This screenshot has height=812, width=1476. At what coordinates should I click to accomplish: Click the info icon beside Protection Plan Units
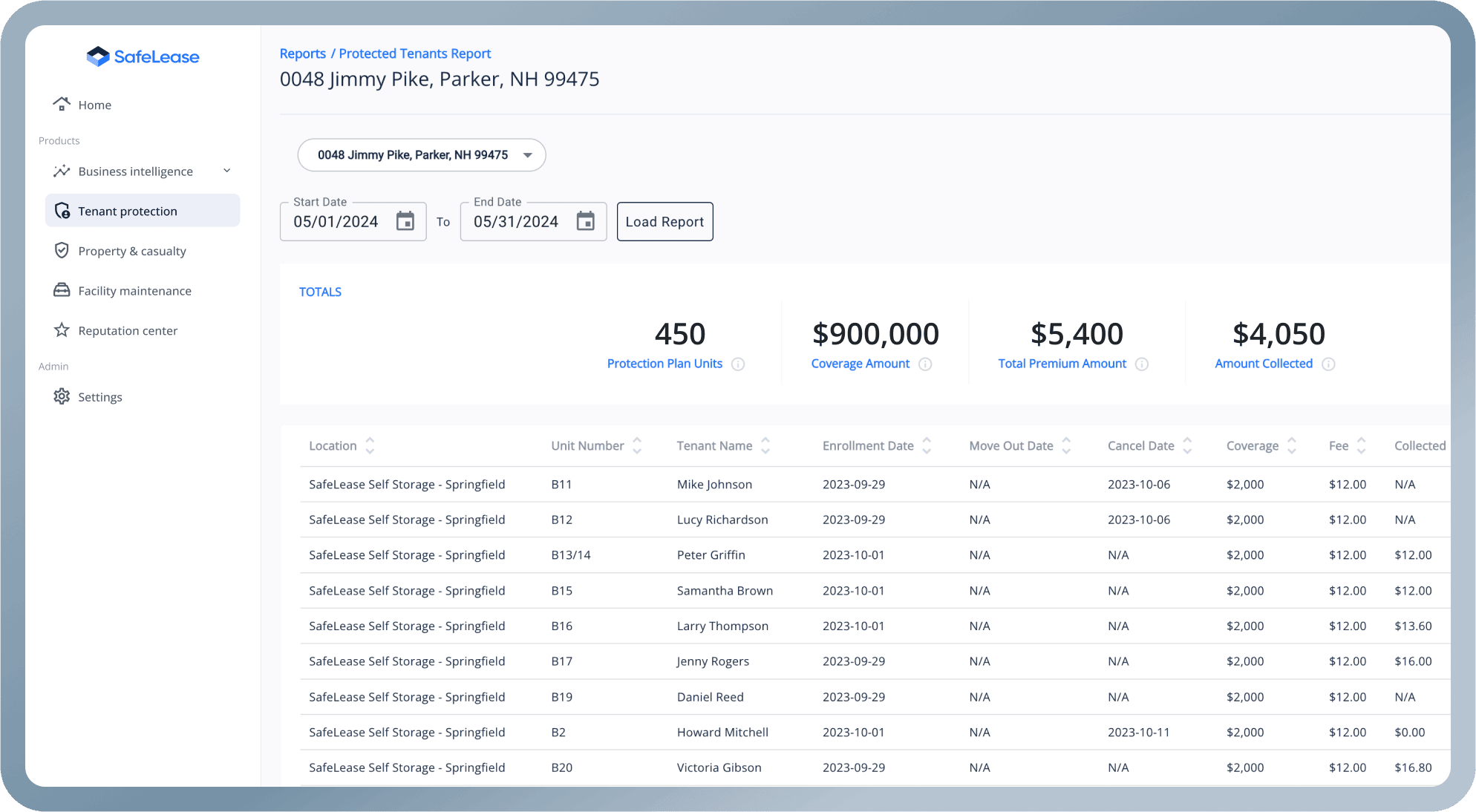738,364
